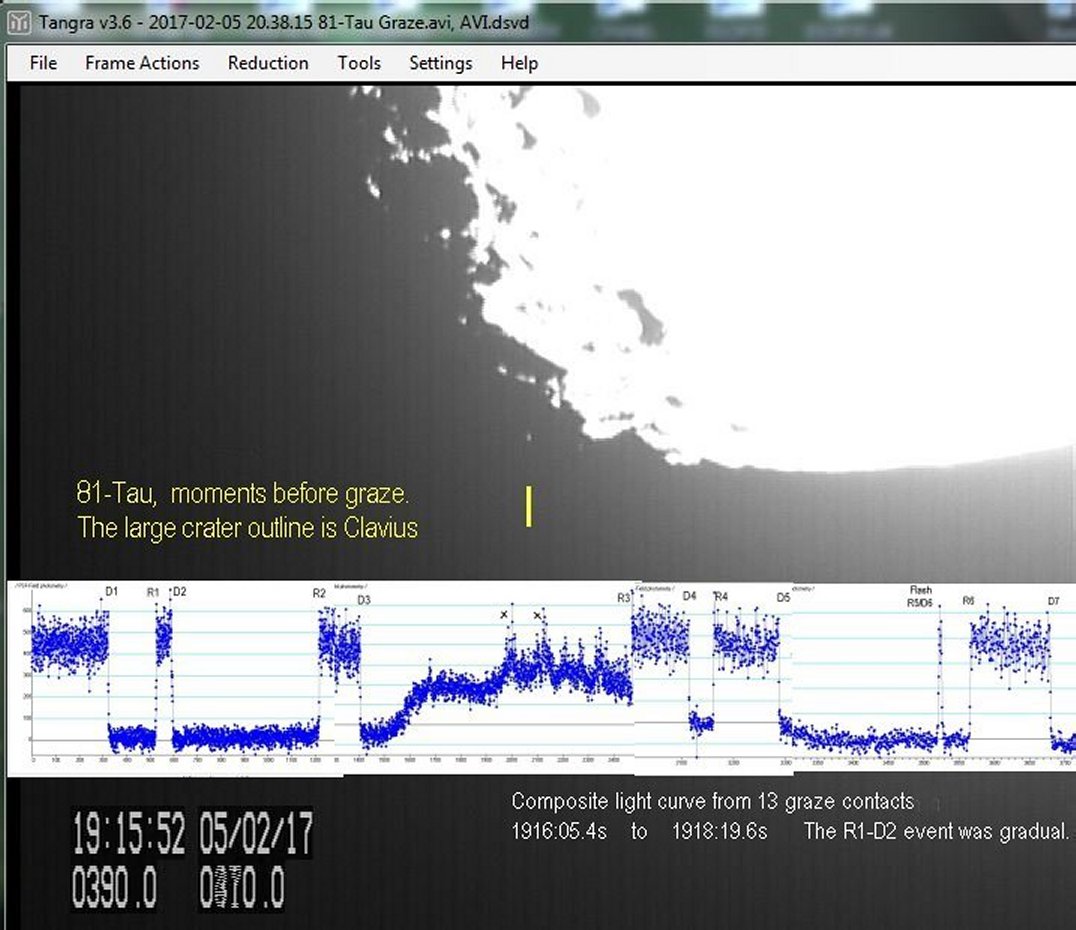The width and height of the screenshot is (1076, 930).
Task: Click the 19:15:52 timestamp overlay
Action: coord(128,834)
